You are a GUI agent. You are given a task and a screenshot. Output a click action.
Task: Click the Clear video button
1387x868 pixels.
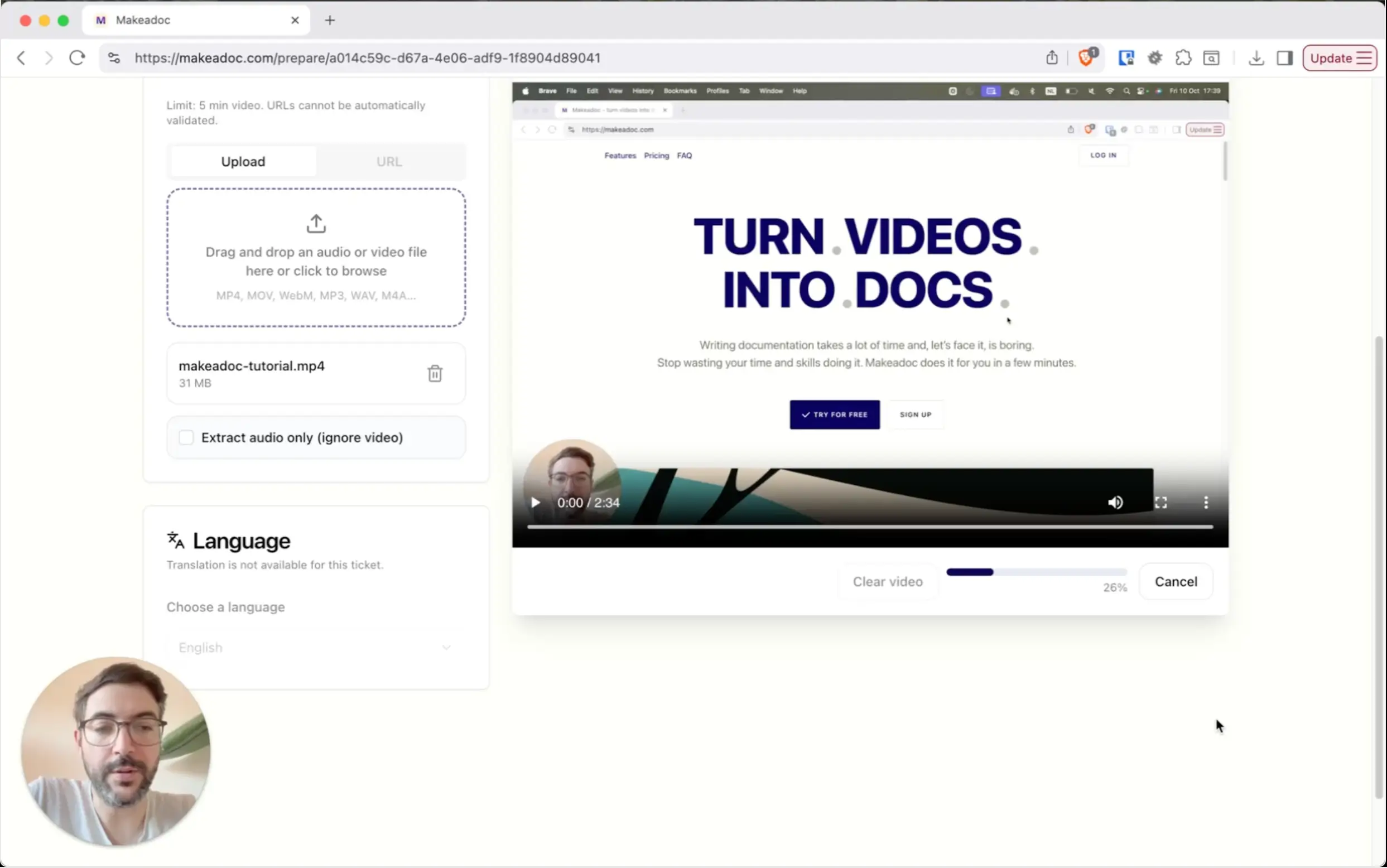click(888, 581)
